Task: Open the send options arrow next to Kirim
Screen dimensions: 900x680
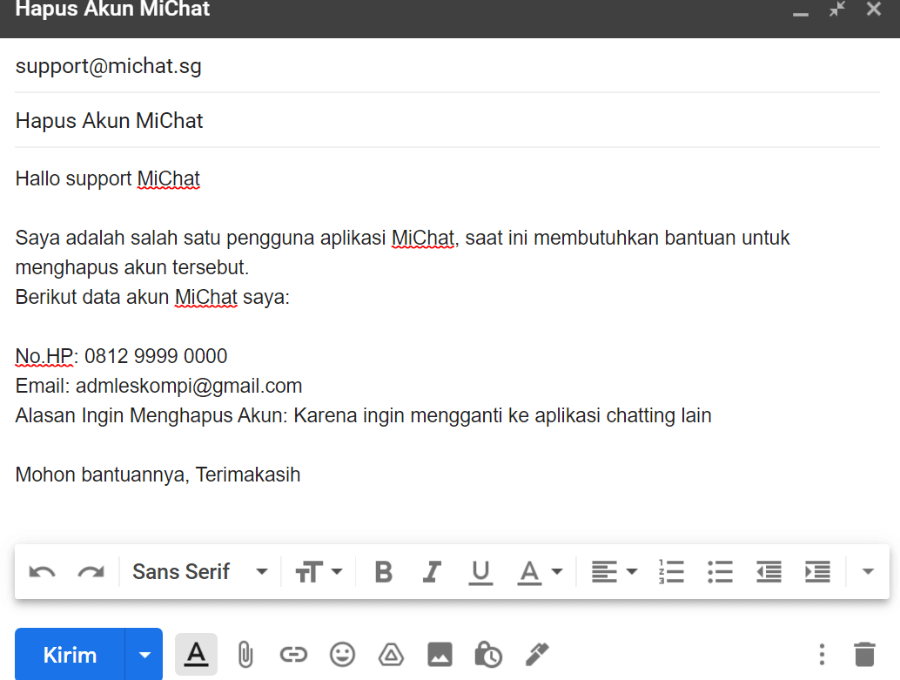Action: click(144, 655)
